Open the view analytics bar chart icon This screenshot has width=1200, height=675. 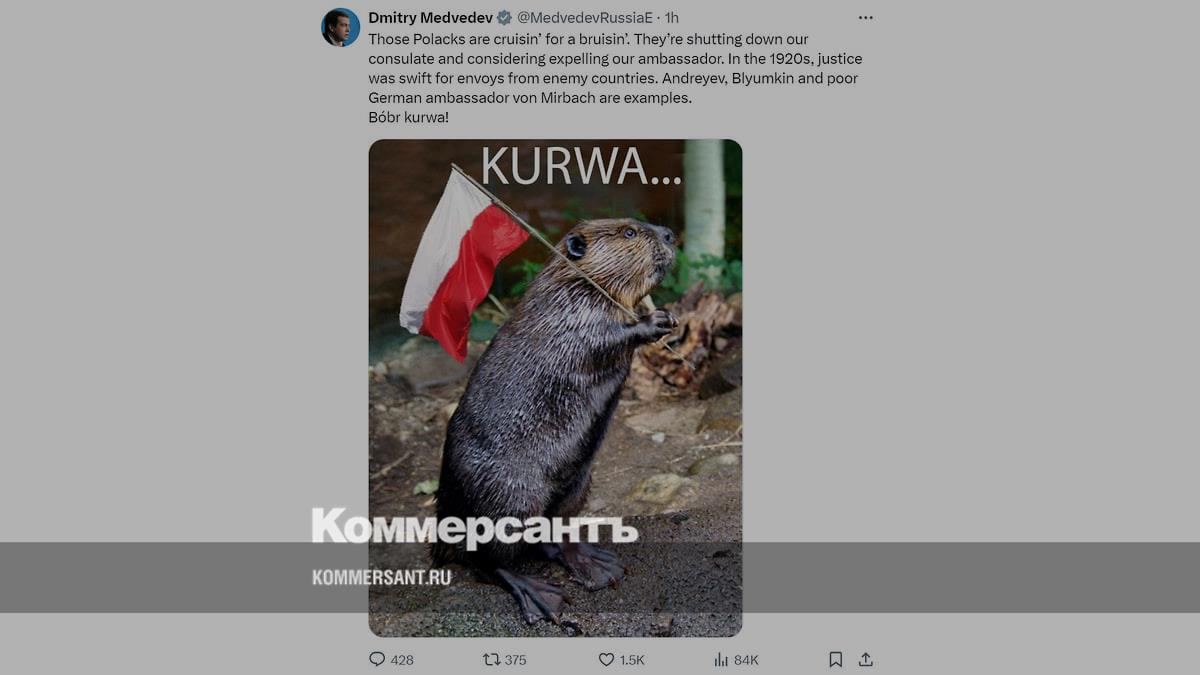click(721, 659)
